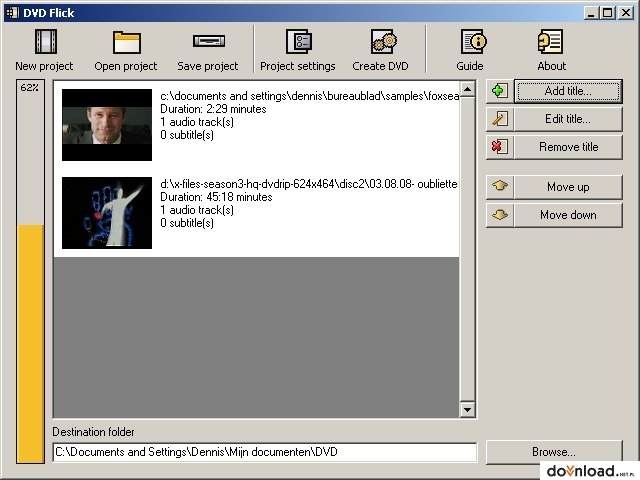Click the Add title... button
Viewport: 640px width, 480px height.
[x=568, y=91]
